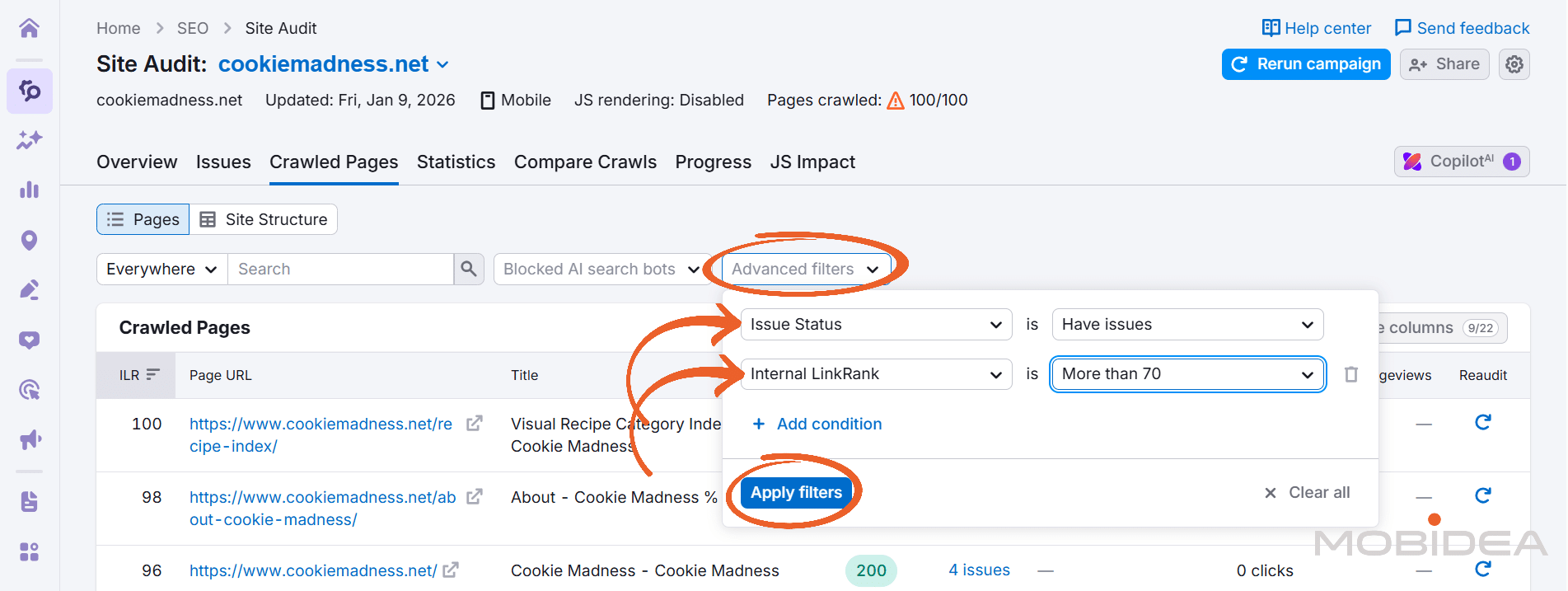Open the AI sparkle sidebar icon
The width and height of the screenshot is (1568, 591).
pos(29,140)
